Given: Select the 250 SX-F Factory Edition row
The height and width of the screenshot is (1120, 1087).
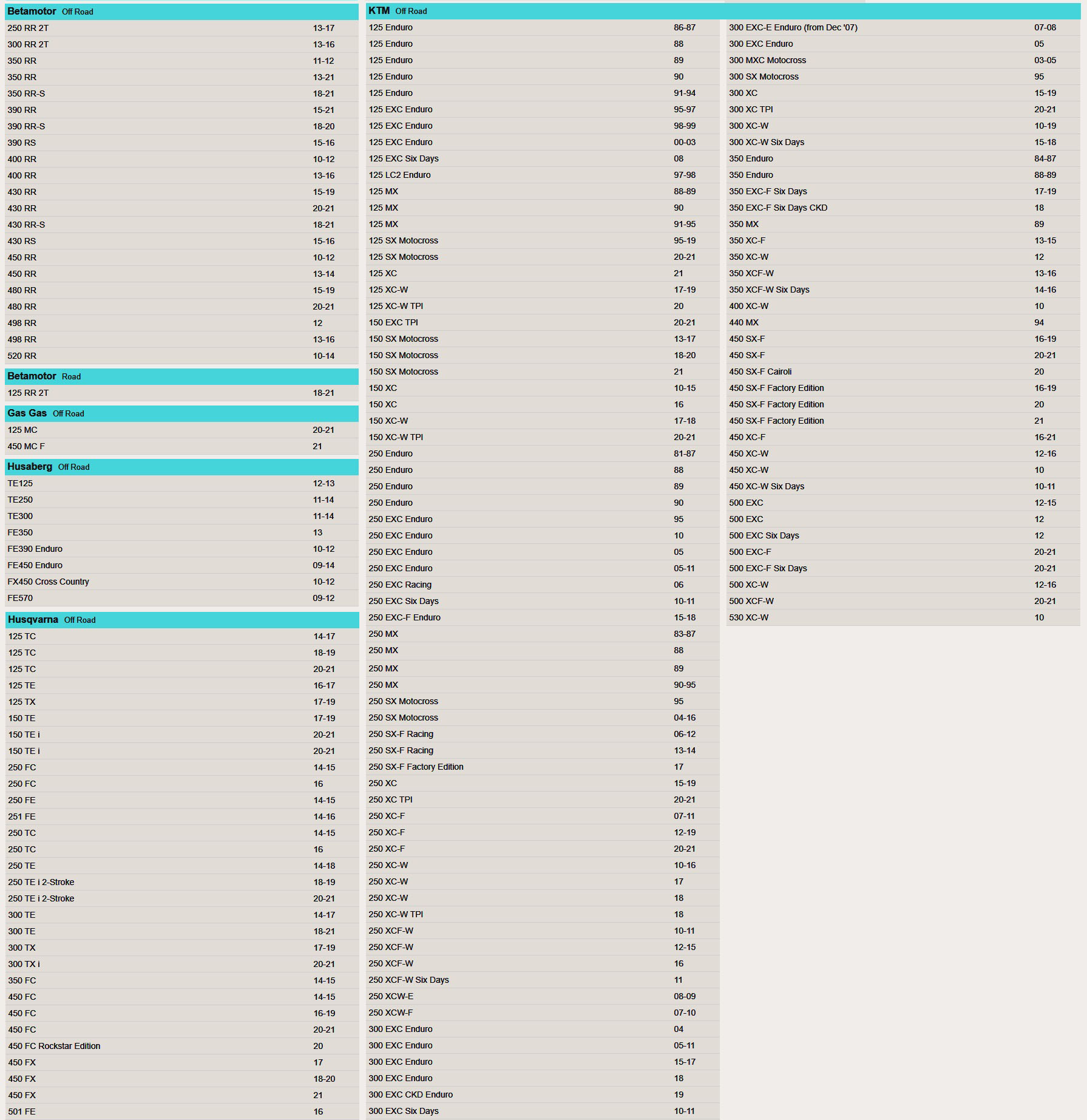Looking at the screenshot, I should 543,767.
